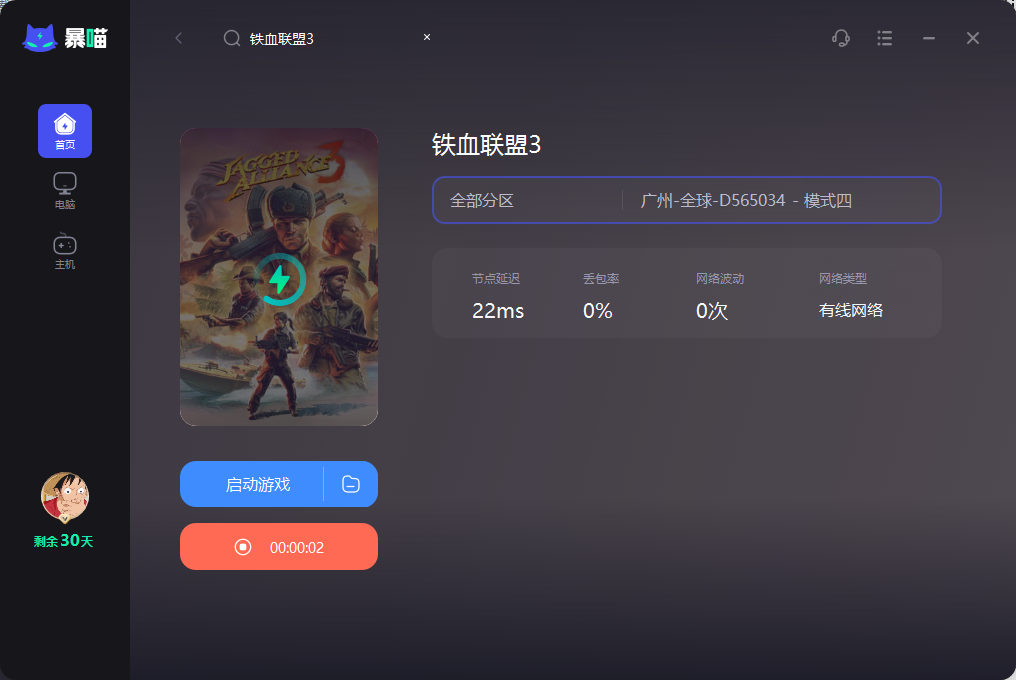
Task: Minimize the 暴喵 window
Action: 929,38
